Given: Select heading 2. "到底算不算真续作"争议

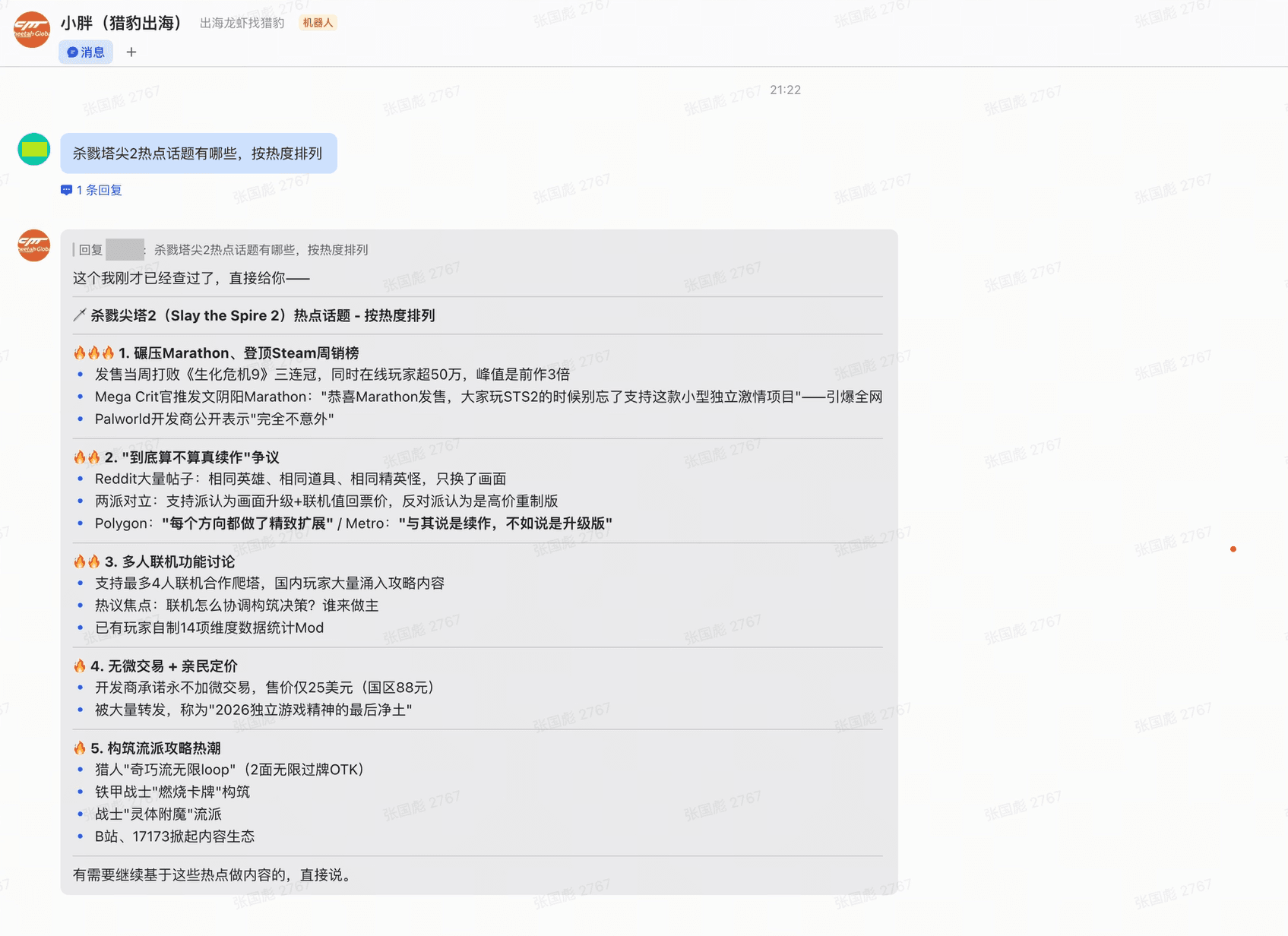Looking at the screenshot, I should (x=176, y=457).
